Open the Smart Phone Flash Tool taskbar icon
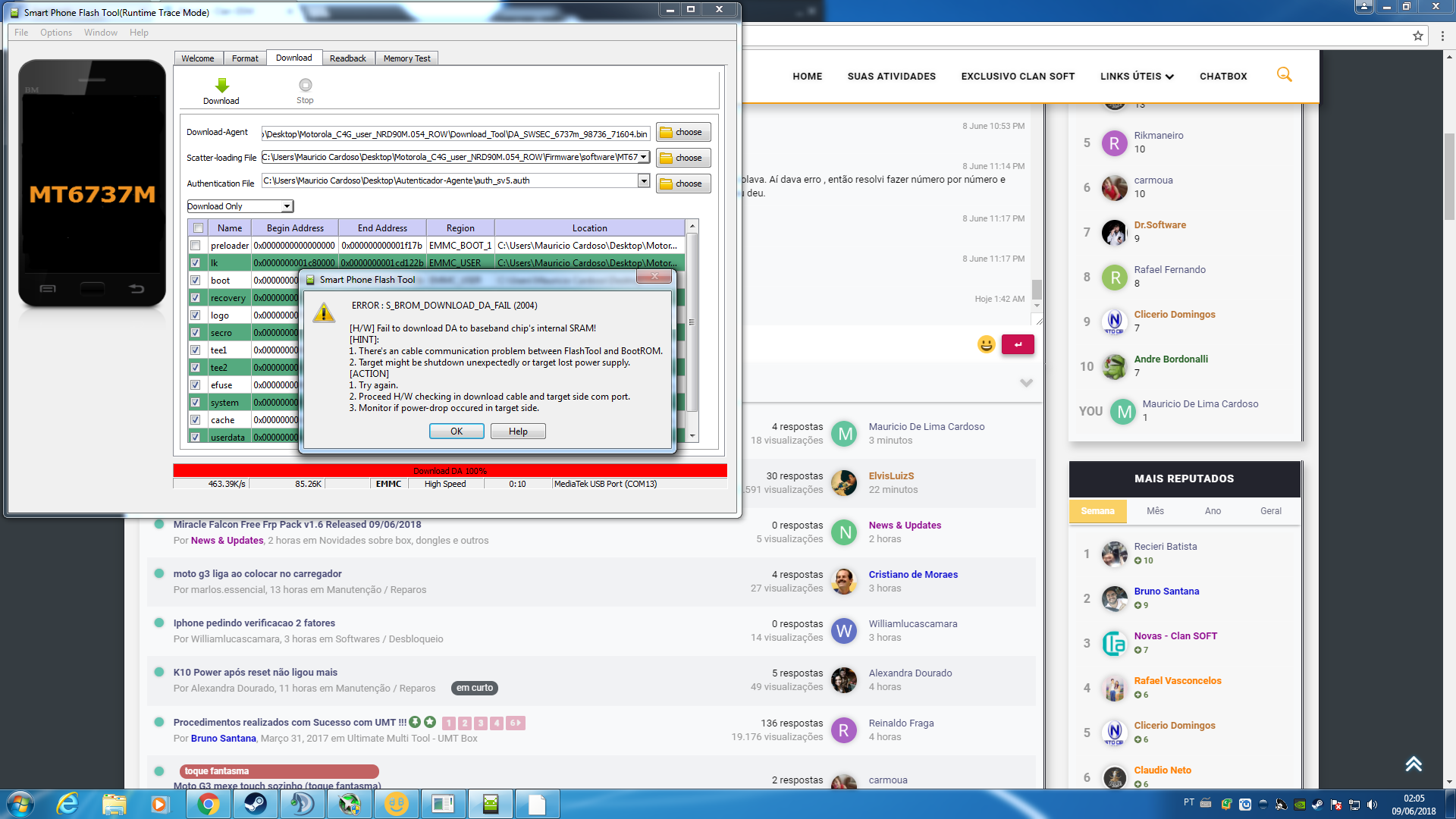 (490, 804)
